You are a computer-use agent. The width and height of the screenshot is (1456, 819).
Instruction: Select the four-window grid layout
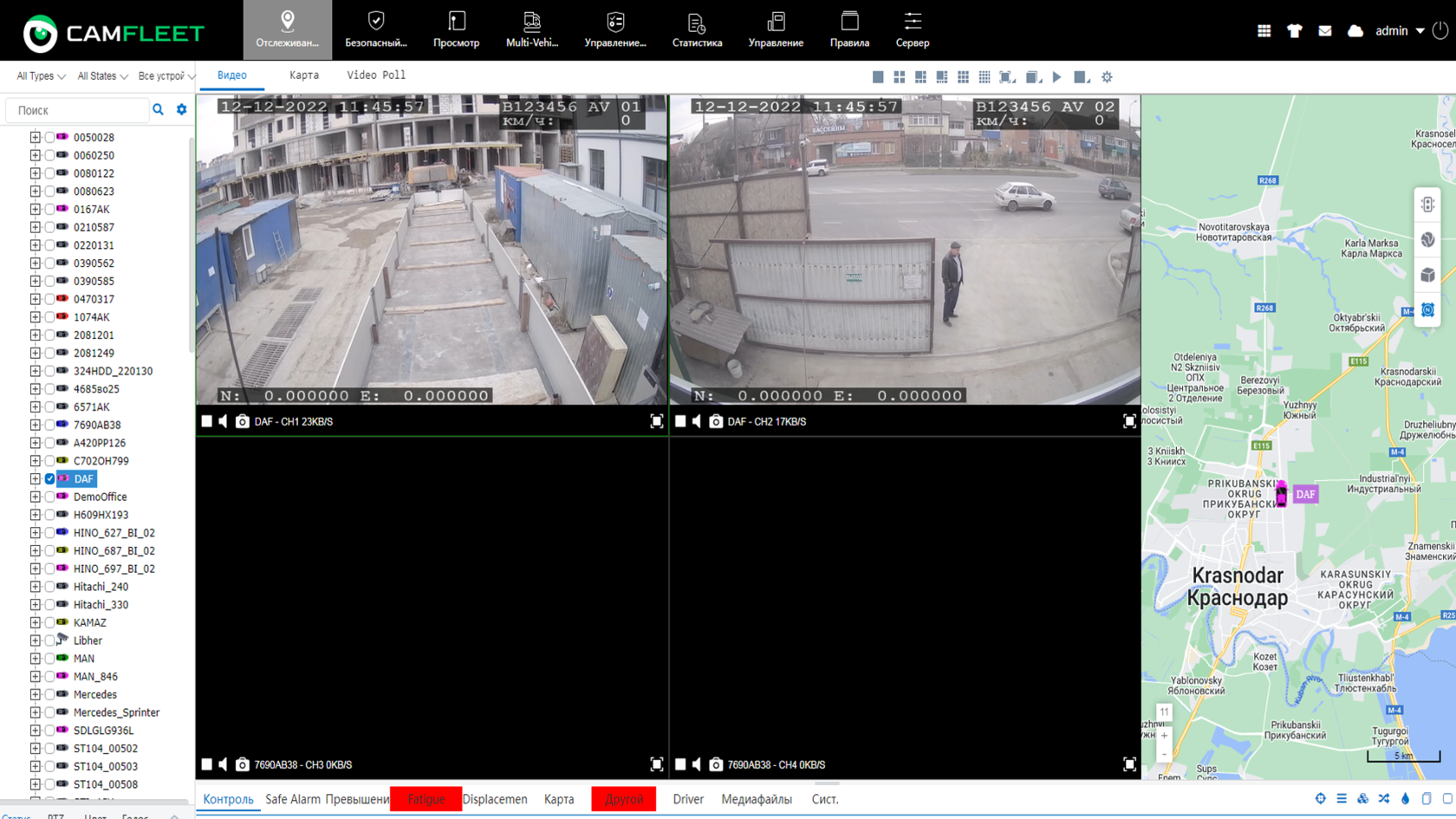[899, 77]
